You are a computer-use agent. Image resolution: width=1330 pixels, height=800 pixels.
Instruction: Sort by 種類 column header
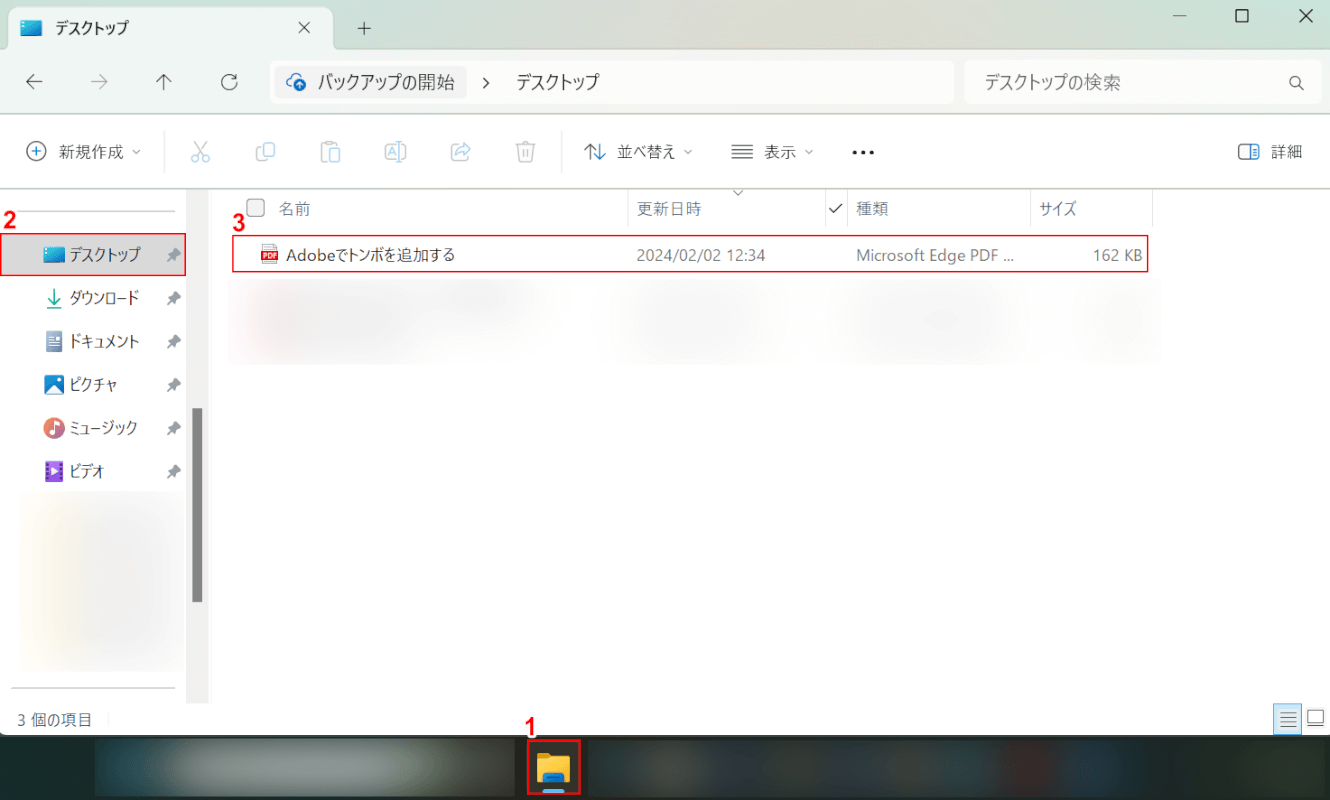pyautogui.click(x=872, y=209)
